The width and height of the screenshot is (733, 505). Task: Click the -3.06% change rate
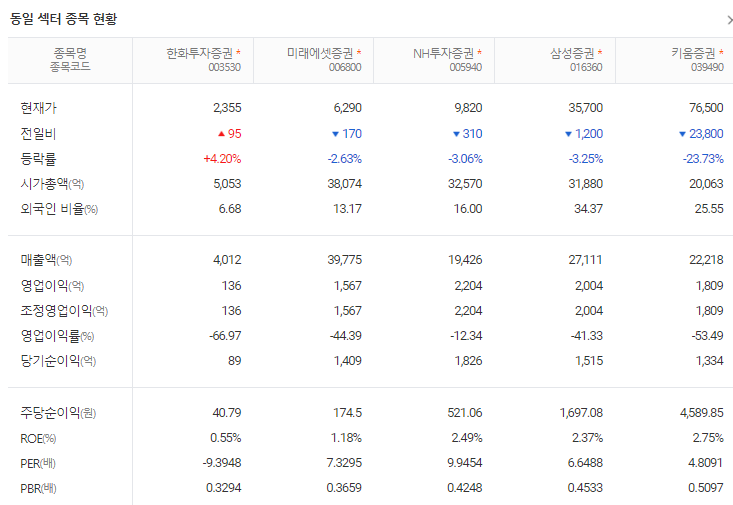click(465, 159)
